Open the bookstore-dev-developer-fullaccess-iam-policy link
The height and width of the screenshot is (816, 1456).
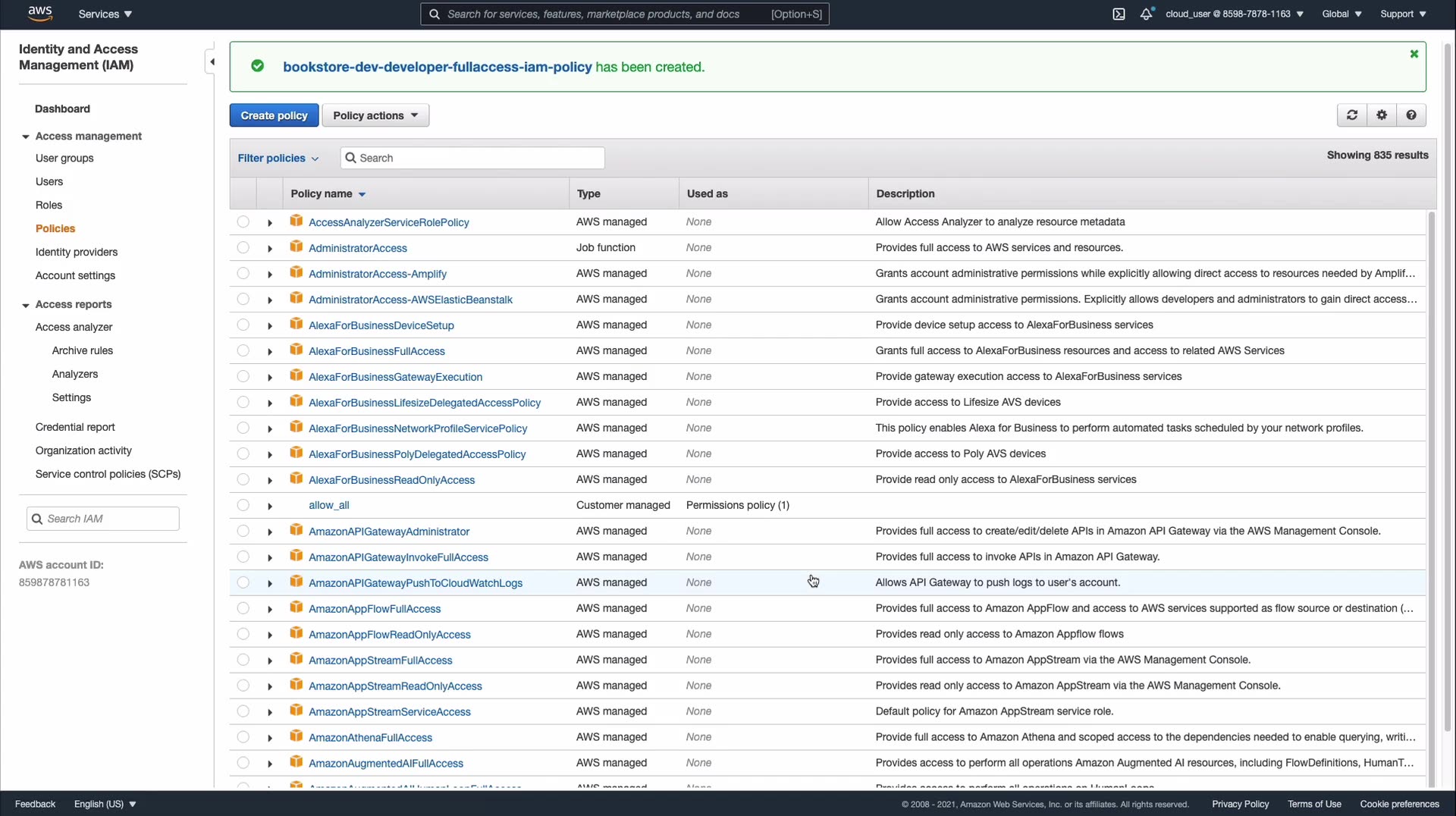tap(437, 67)
